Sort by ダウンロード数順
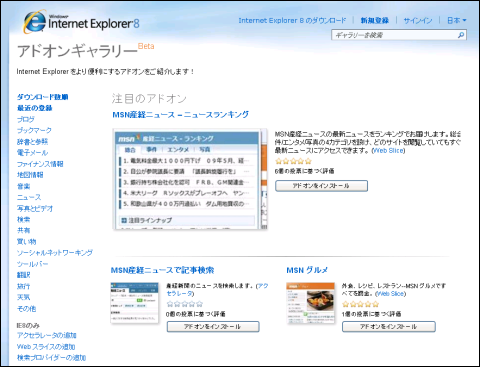Screen dimensions: 480x367 point(43,97)
